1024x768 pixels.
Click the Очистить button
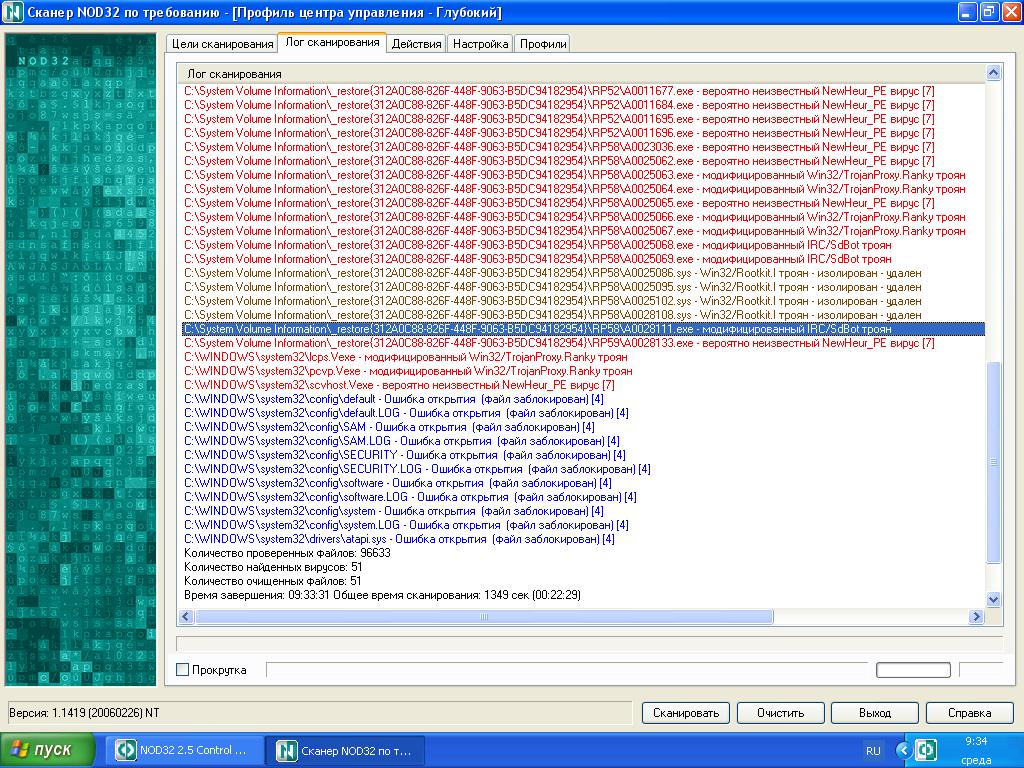pyautogui.click(x=780, y=712)
